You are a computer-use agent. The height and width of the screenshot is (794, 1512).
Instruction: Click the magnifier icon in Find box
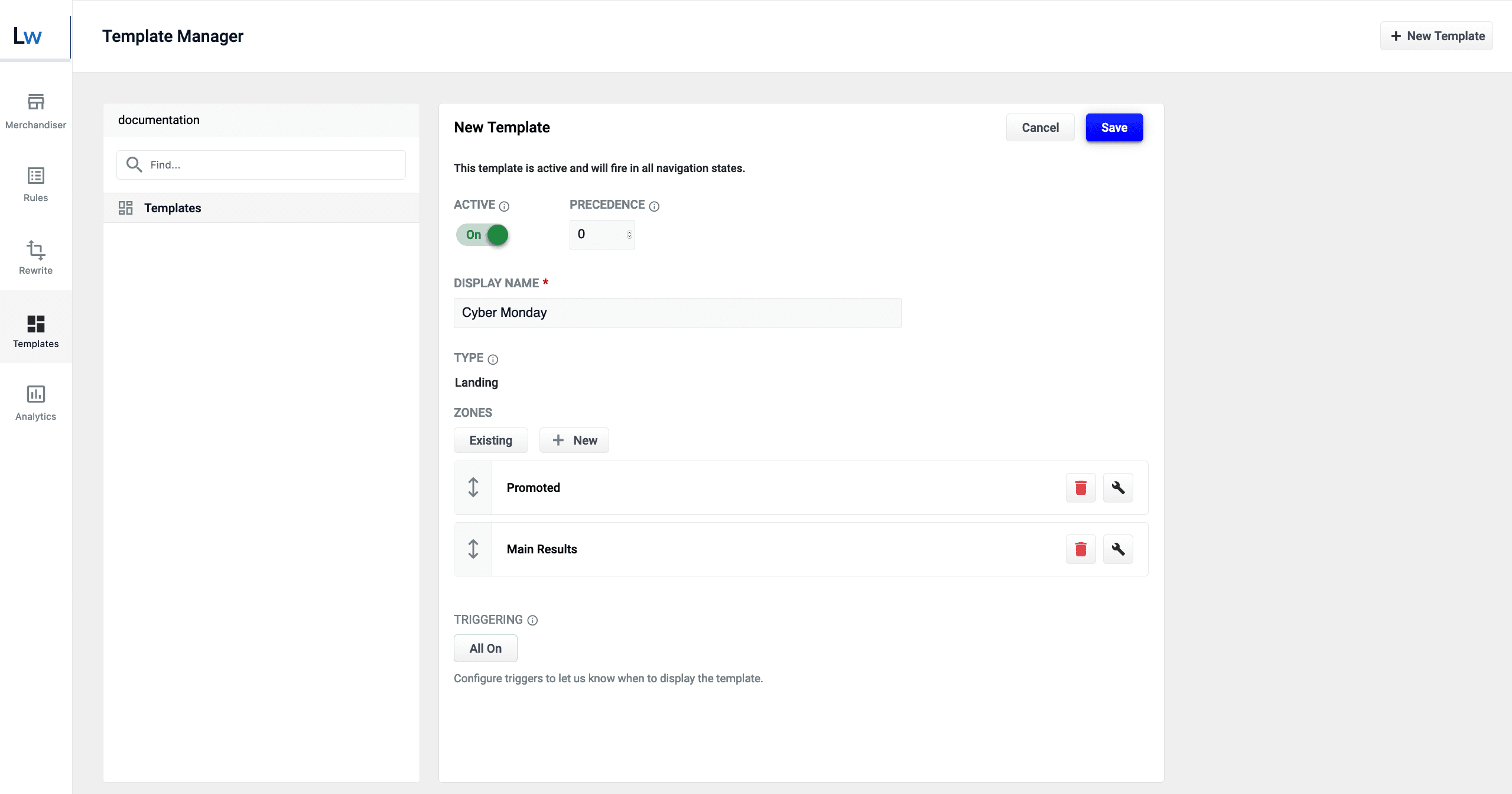tap(134, 164)
